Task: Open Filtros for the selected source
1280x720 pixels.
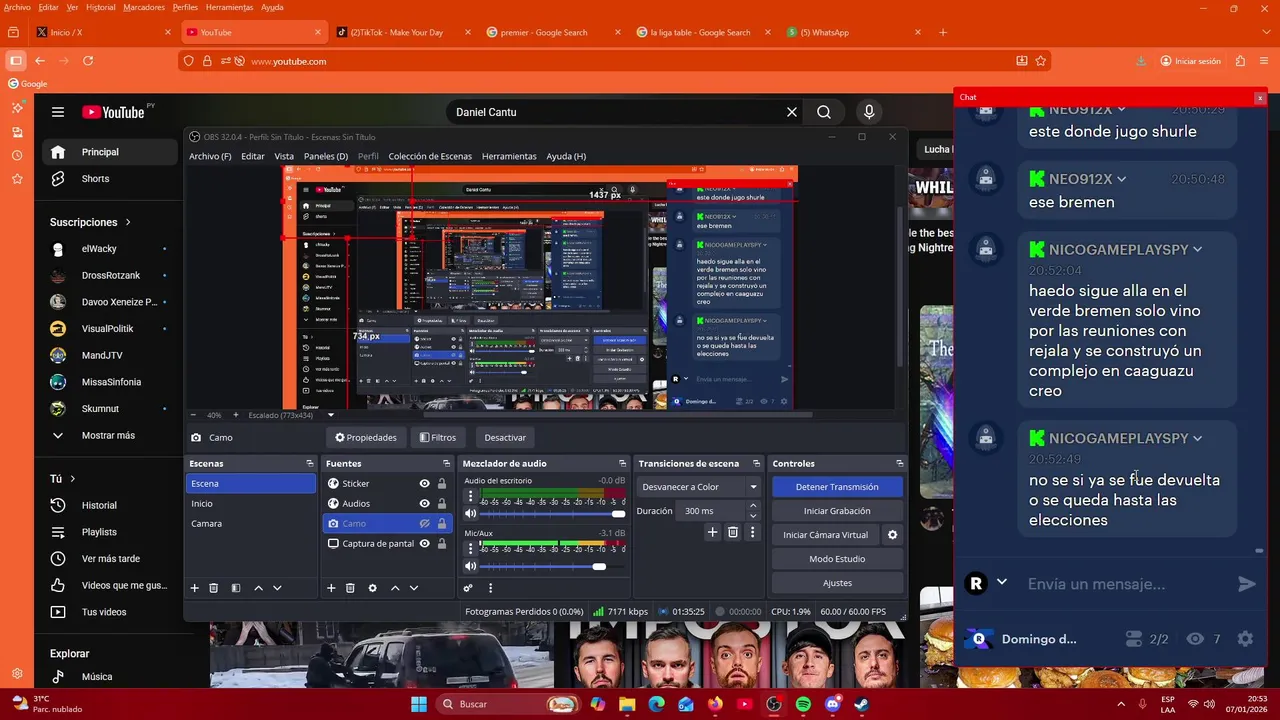Action: click(x=438, y=437)
